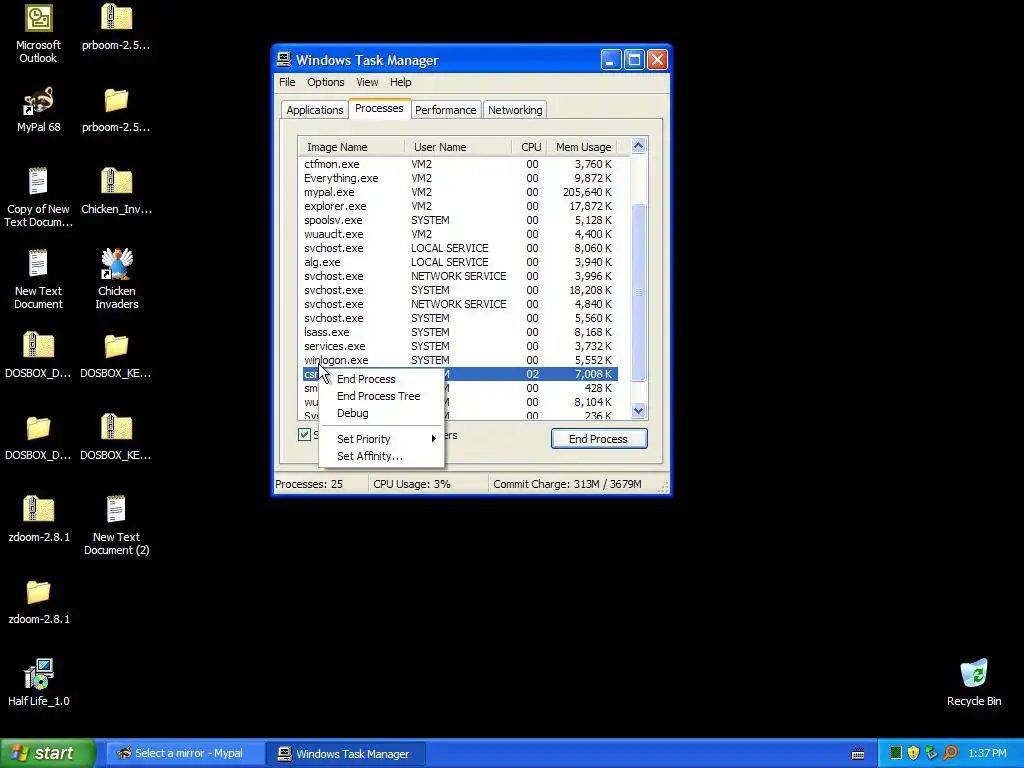Select the Chicken Invaders game shortcut

[x=116, y=264]
